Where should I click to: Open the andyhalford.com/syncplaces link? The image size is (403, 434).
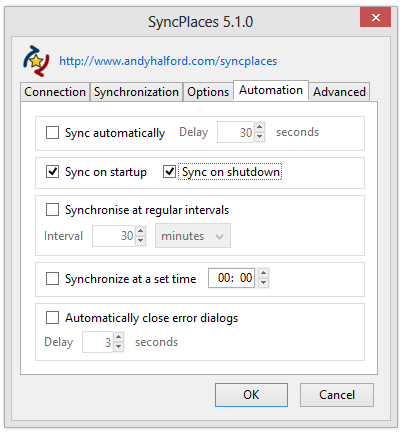coord(168,61)
